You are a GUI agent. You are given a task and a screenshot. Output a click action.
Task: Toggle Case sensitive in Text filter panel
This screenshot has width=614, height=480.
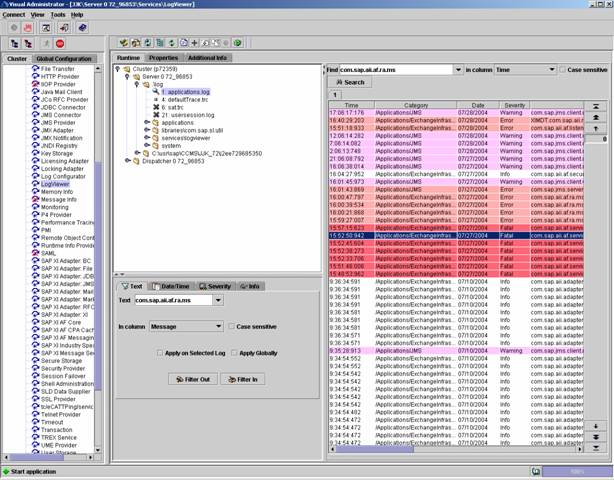click(x=232, y=326)
